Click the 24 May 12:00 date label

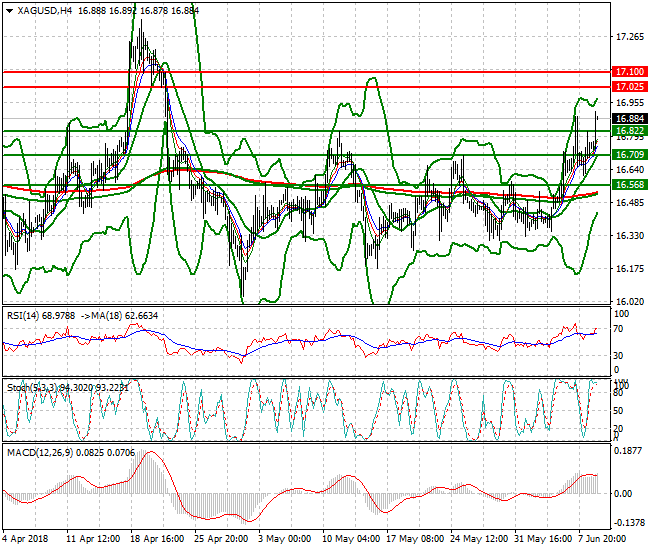pyautogui.click(x=479, y=539)
